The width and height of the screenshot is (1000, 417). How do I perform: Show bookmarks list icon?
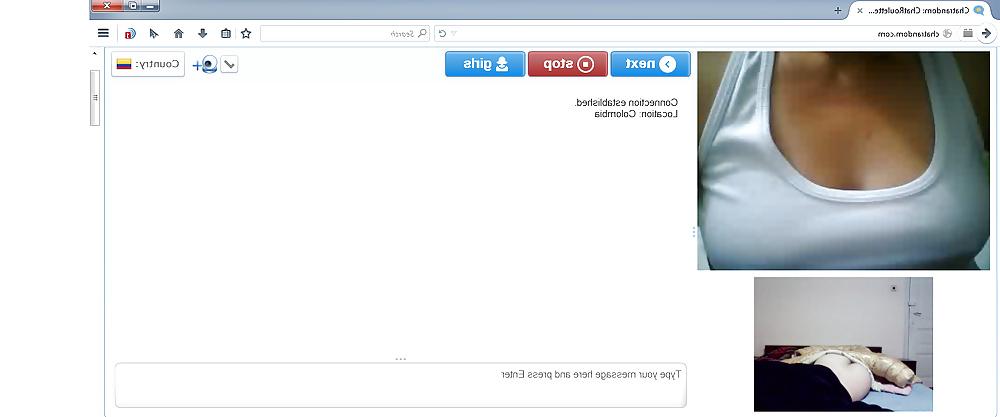tap(226, 33)
